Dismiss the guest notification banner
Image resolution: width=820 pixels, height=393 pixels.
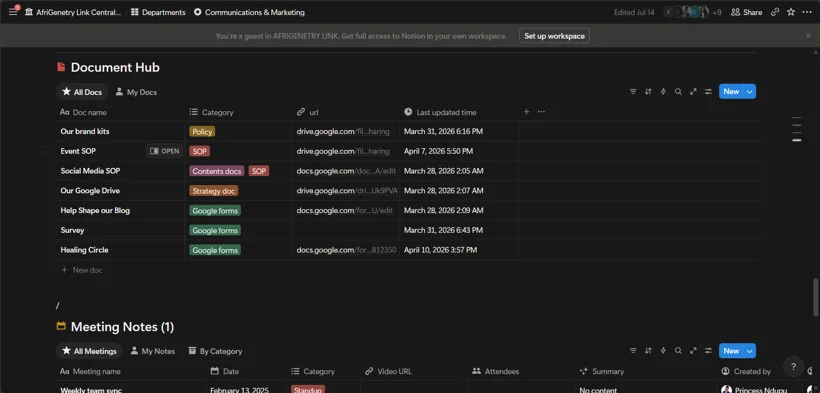tap(808, 36)
